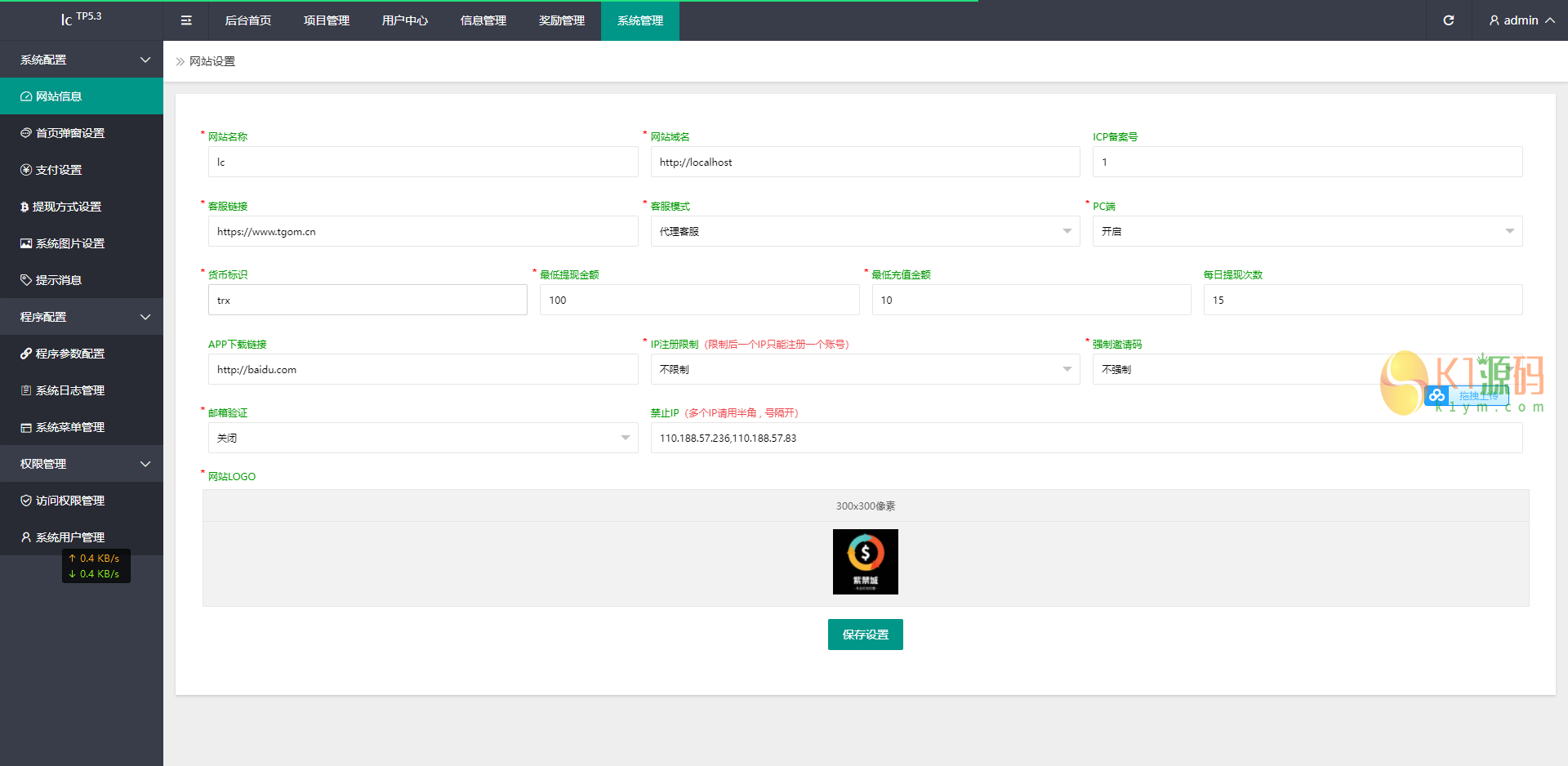The image size is (1568, 766).
Task: Click the 首页弹窗设置 sidebar icon
Action: click(x=26, y=133)
